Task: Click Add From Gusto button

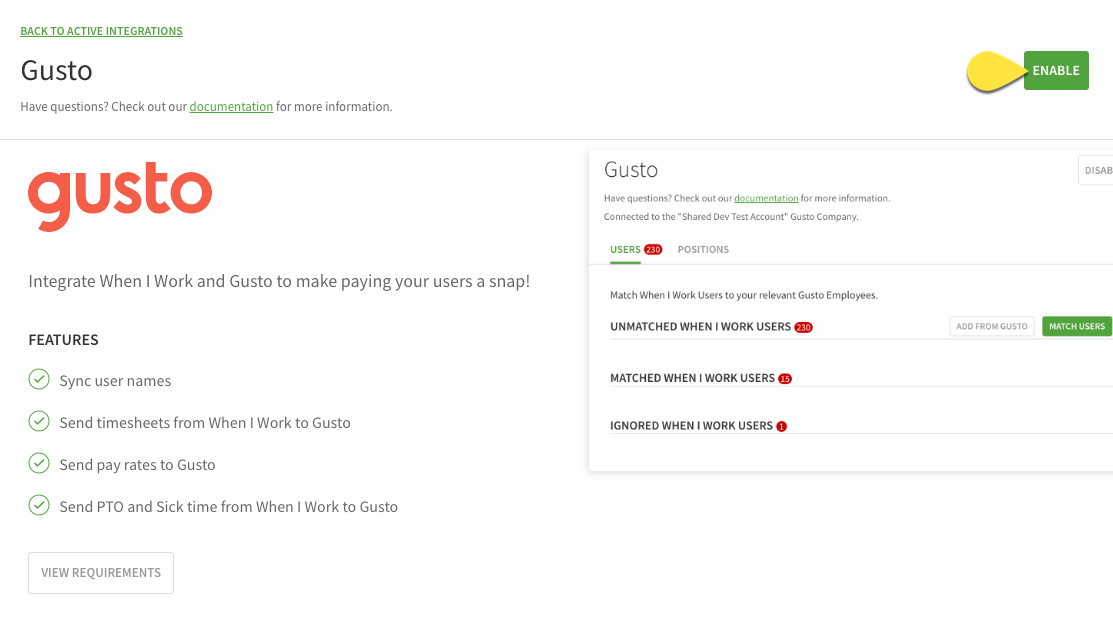Action: coord(992,326)
